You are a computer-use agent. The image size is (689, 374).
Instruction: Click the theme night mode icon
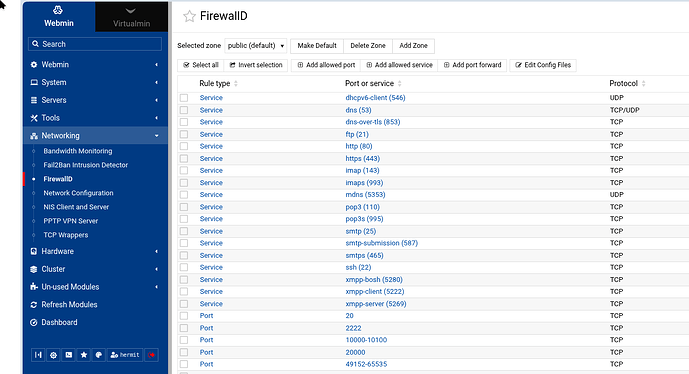pyautogui.click(x=53, y=355)
